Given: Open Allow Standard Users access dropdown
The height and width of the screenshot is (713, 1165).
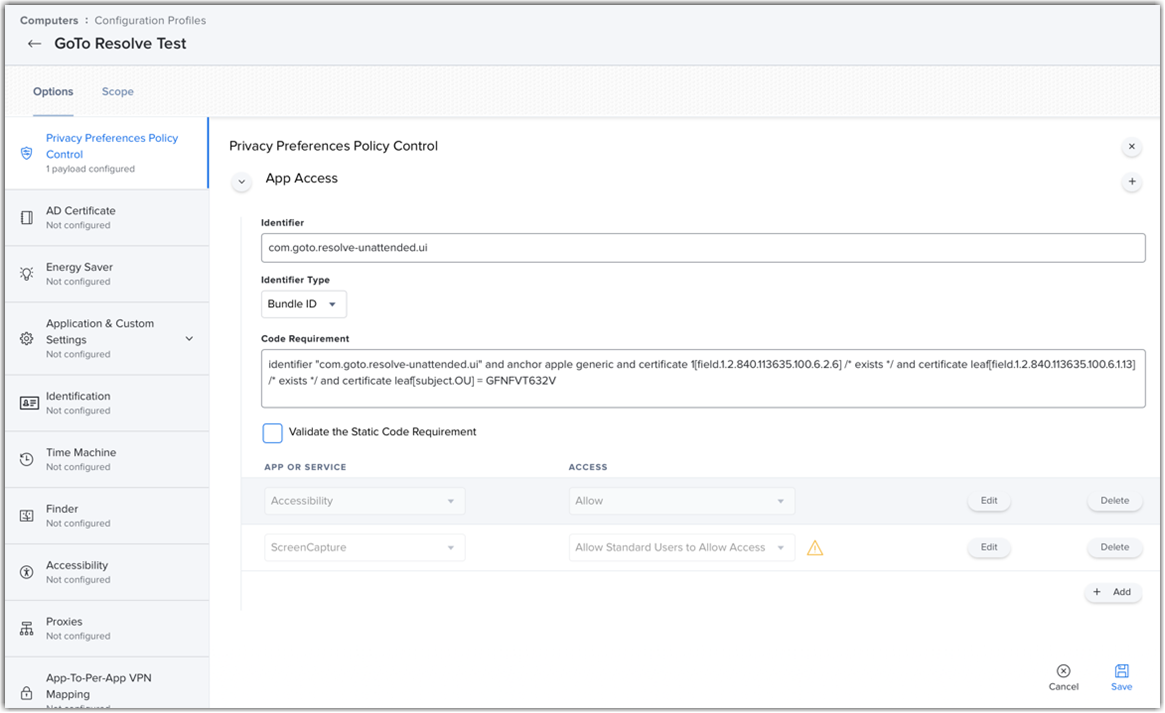Looking at the screenshot, I should 681,548.
